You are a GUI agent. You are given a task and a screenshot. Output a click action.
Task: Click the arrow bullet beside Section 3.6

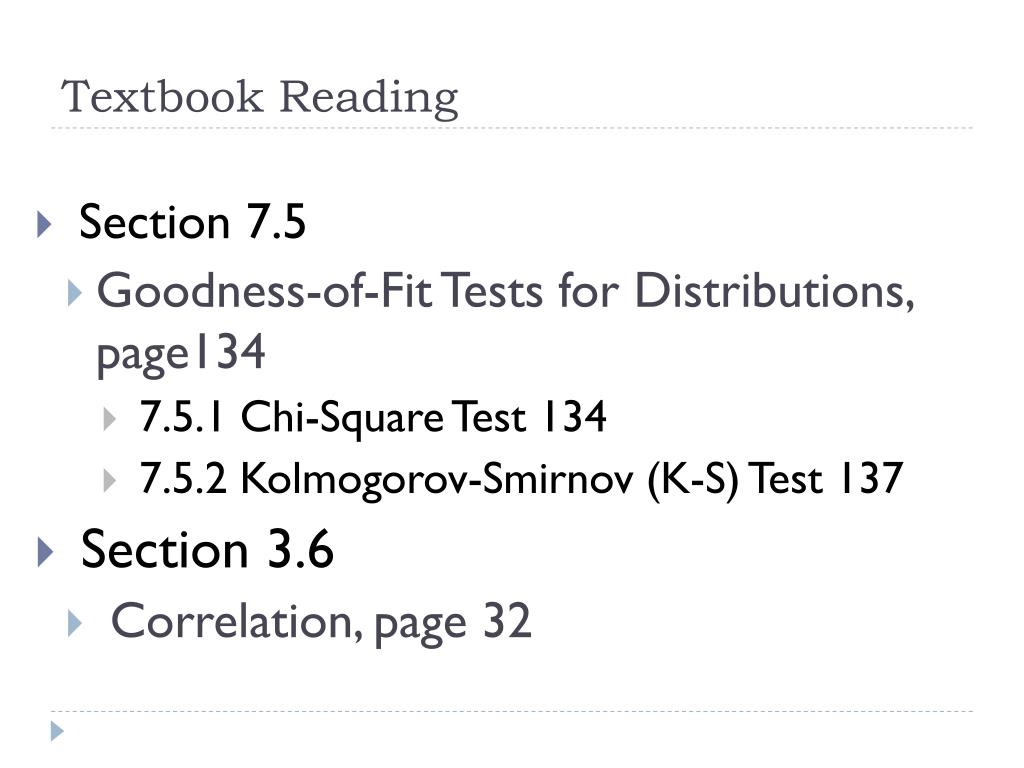(45, 551)
